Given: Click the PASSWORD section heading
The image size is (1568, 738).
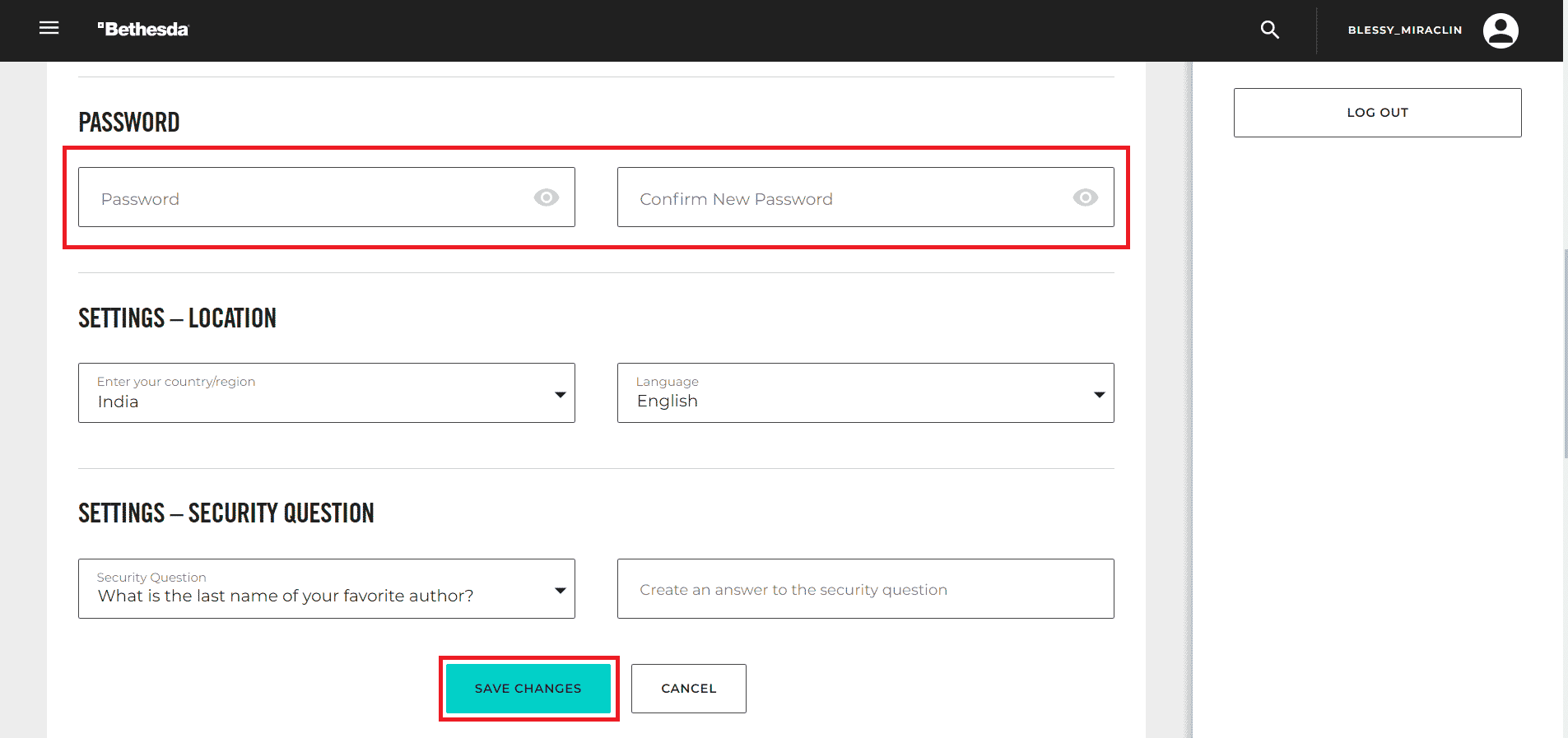Looking at the screenshot, I should pyautogui.click(x=129, y=123).
